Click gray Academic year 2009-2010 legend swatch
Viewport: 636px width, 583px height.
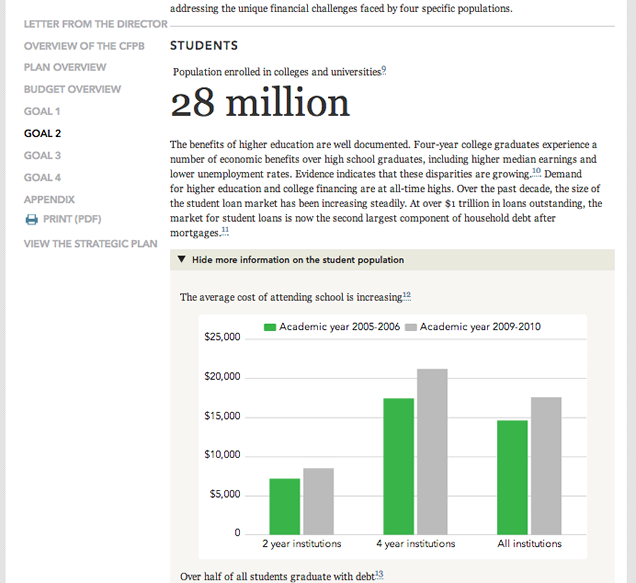(411, 327)
